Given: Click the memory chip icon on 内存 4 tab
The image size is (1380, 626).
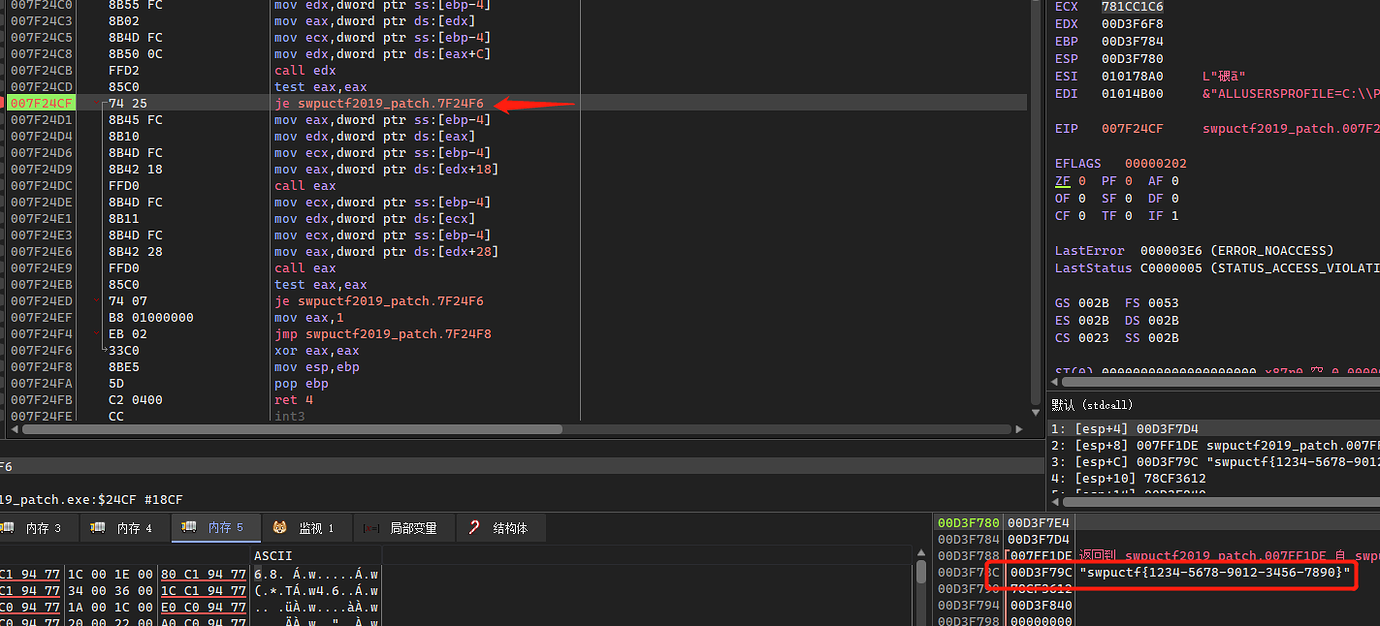Looking at the screenshot, I should [x=97, y=528].
